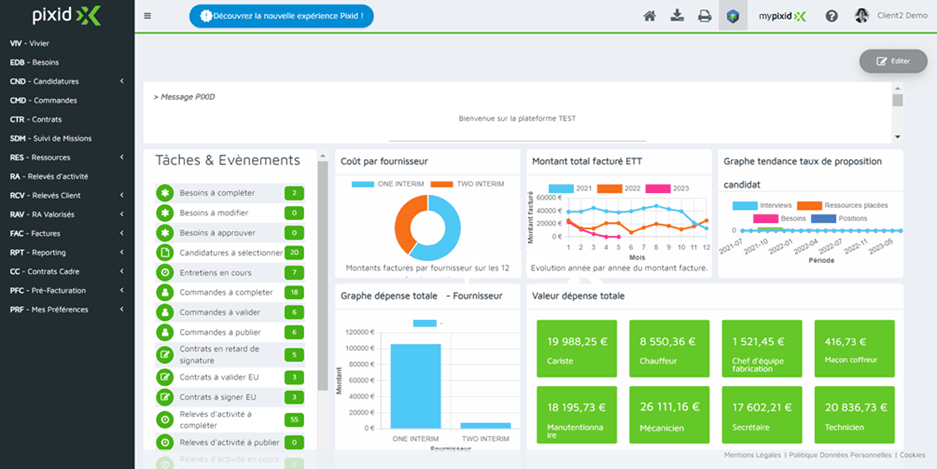Click the Technicien 20 836,73 € tile
Image resolution: width=937 pixels, height=469 pixels.
tap(855, 415)
